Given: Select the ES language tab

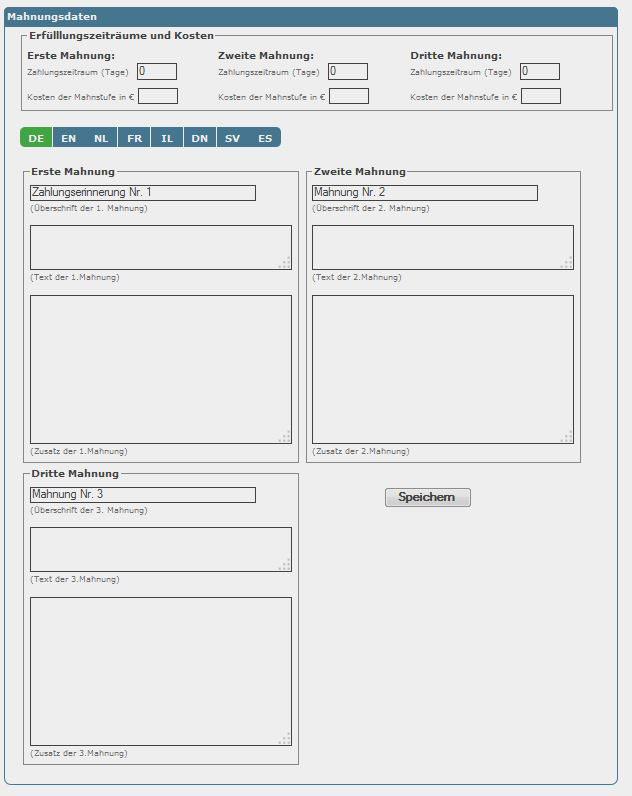Looking at the screenshot, I should 265,138.
